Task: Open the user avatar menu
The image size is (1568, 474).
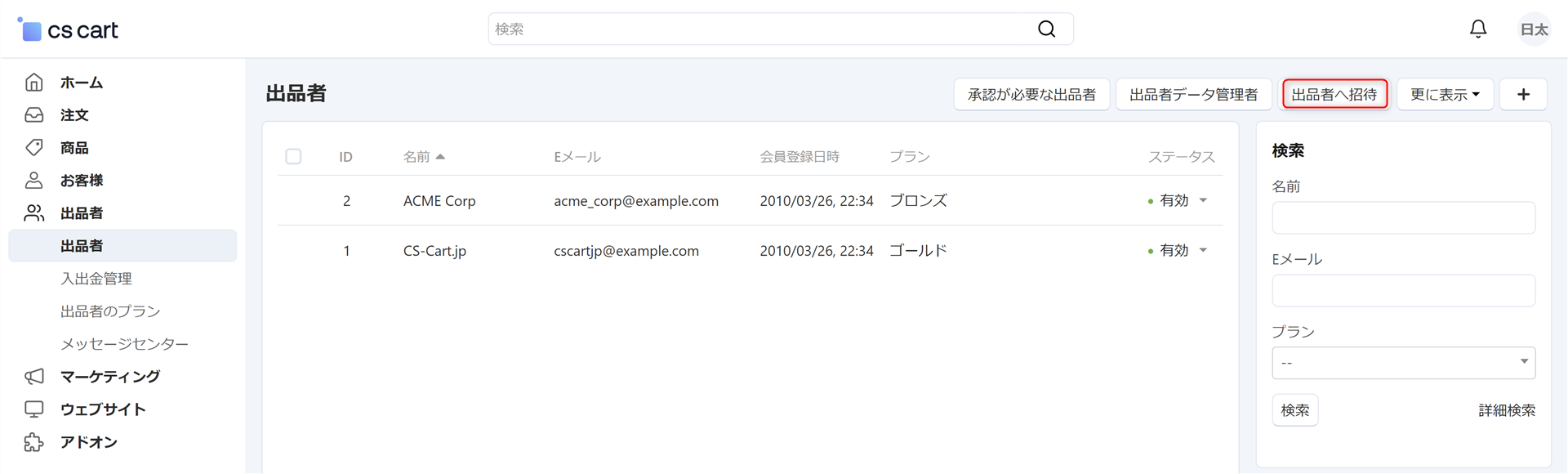Action: point(1534,29)
